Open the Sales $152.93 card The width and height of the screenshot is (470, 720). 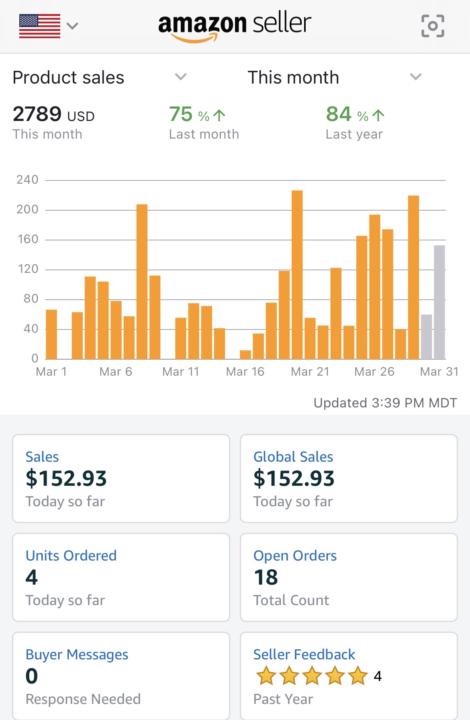click(121, 478)
